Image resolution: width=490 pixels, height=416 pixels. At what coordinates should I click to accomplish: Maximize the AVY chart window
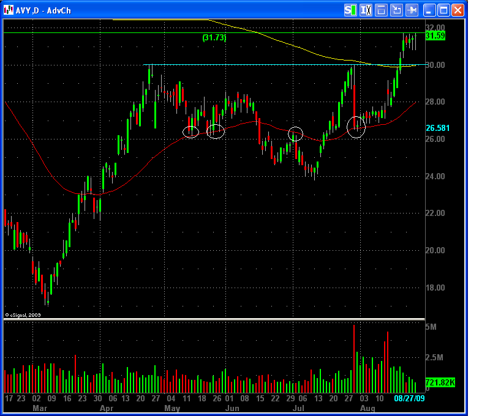coord(443,10)
